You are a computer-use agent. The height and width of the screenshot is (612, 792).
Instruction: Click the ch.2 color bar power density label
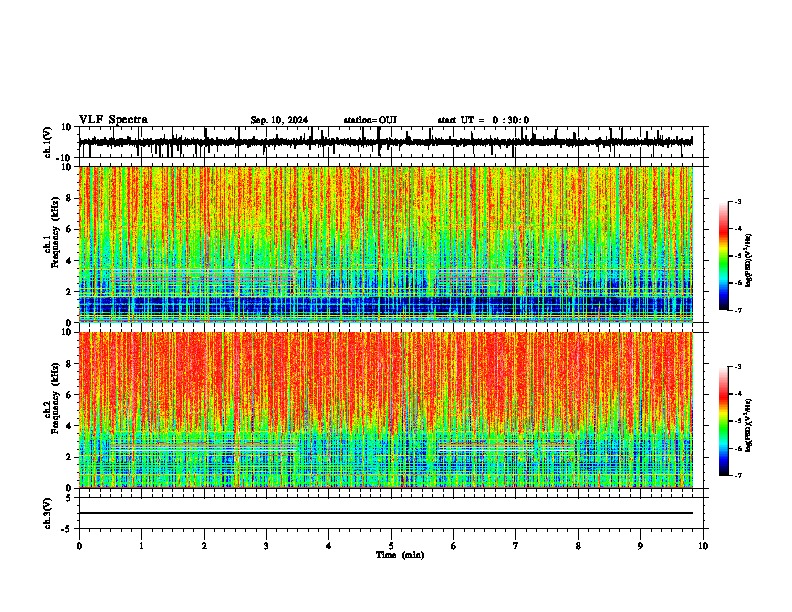click(x=749, y=426)
